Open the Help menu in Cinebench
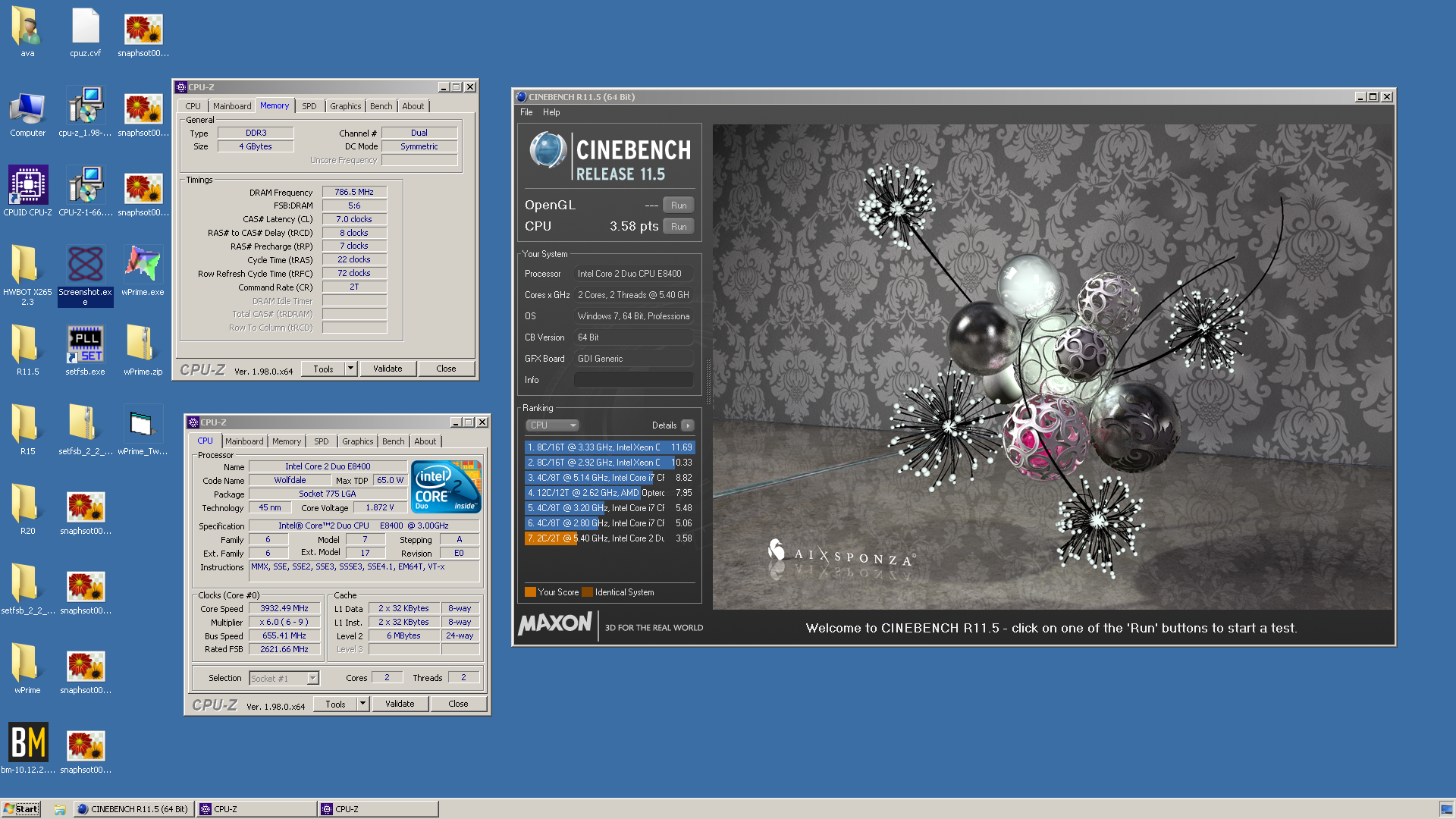This screenshot has width=1456, height=819. pyautogui.click(x=551, y=112)
